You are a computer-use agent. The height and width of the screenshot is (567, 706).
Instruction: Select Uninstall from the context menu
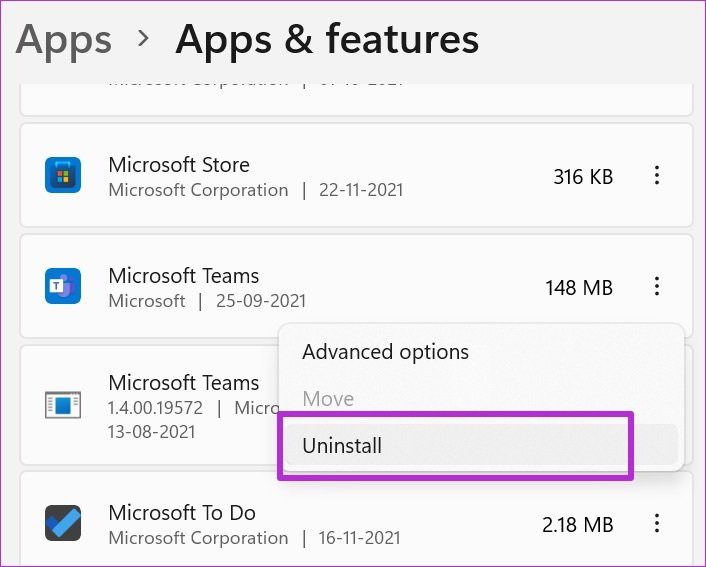tap(342, 445)
